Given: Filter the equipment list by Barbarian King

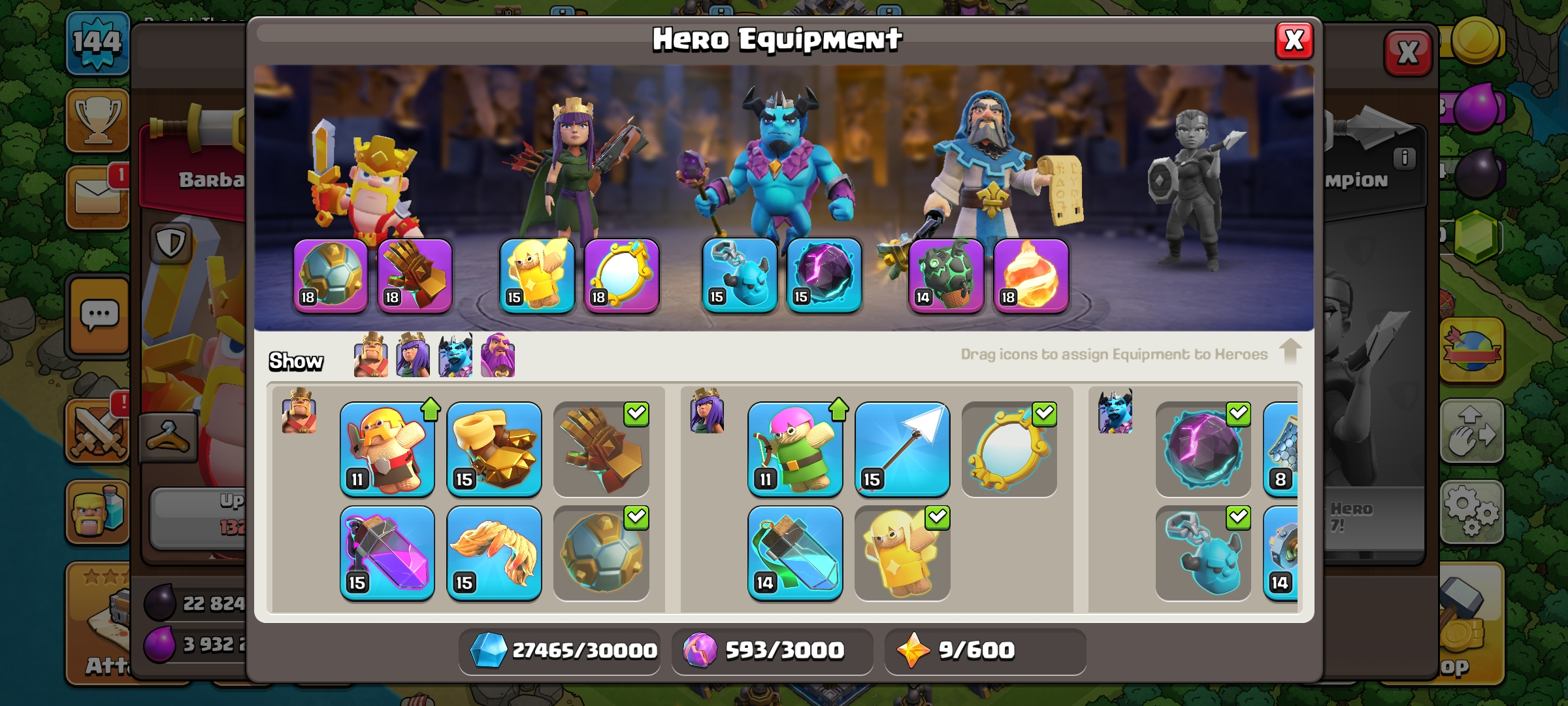Looking at the screenshot, I should pyautogui.click(x=370, y=355).
